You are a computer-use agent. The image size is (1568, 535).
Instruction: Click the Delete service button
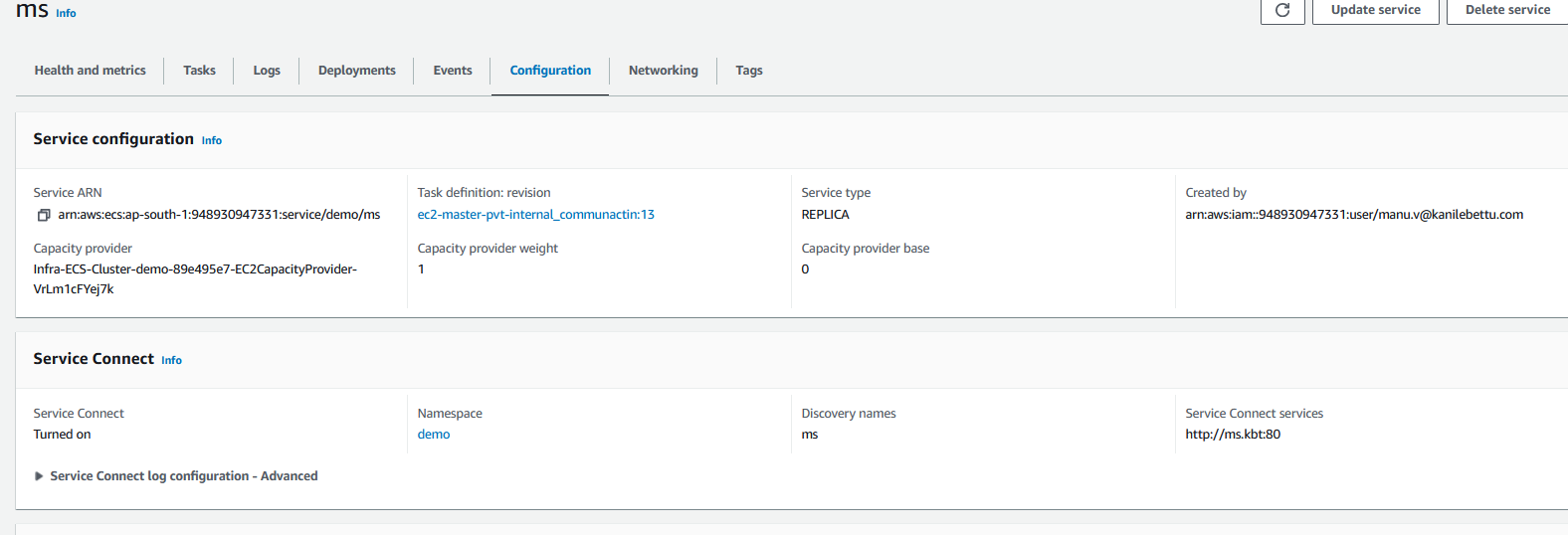click(1507, 10)
